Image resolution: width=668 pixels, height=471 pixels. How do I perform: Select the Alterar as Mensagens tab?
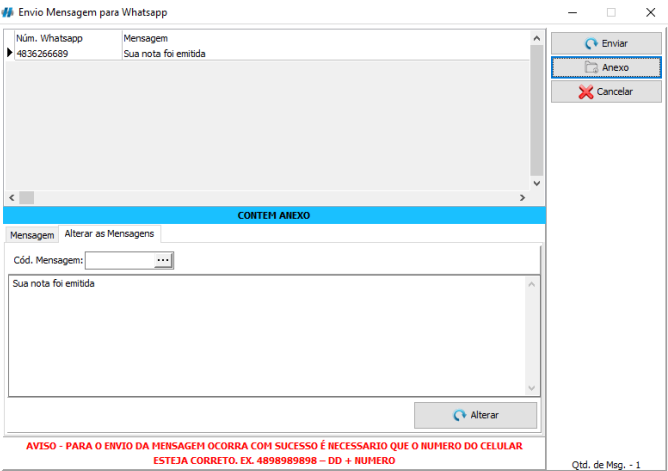tap(109, 233)
